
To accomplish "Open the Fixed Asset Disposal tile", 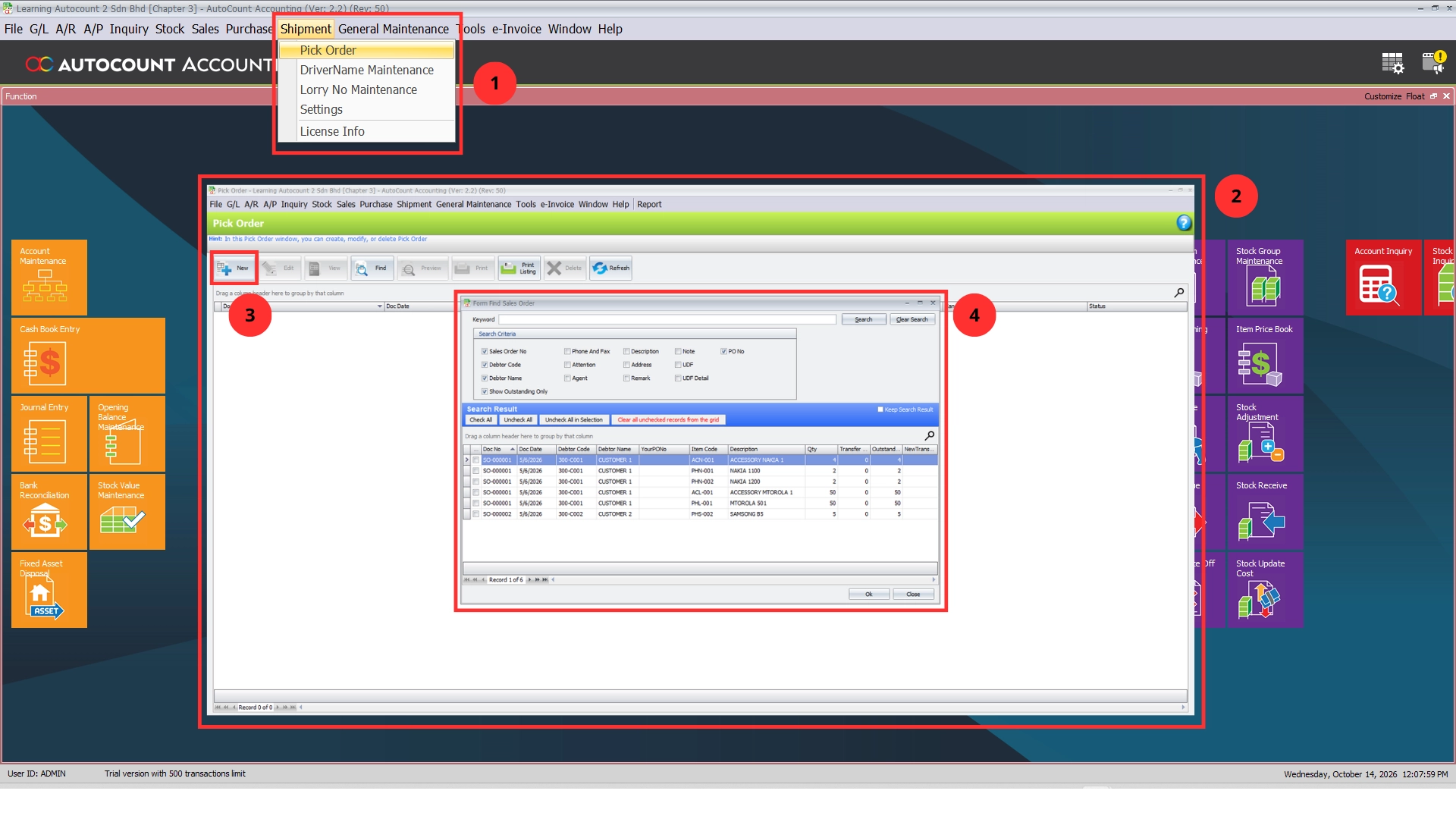I will (49, 590).
